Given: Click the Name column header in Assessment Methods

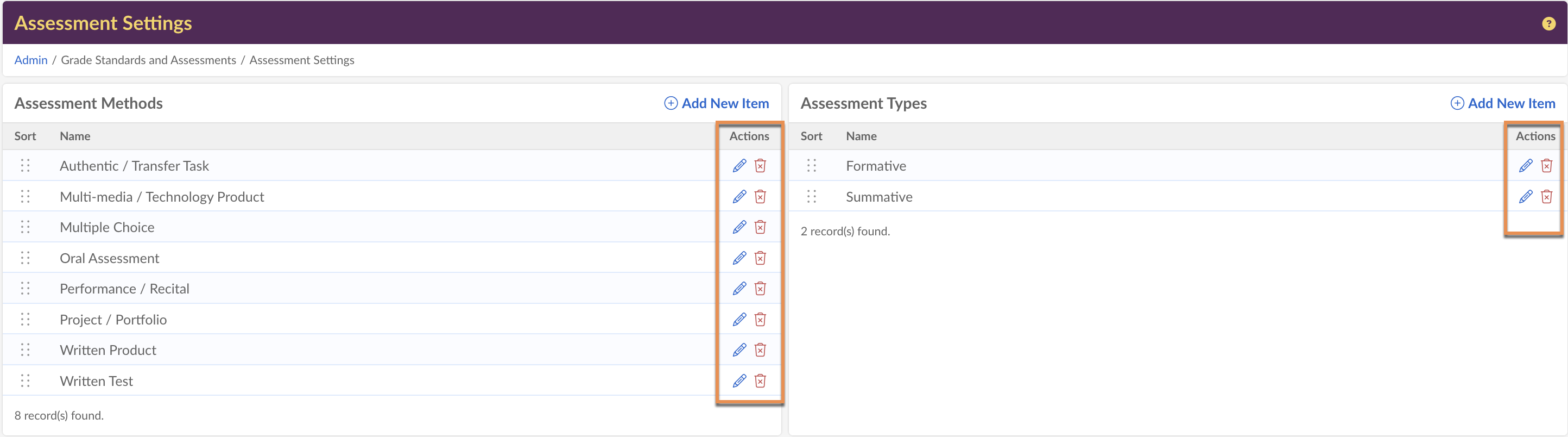Looking at the screenshot, I should point(75,136).
